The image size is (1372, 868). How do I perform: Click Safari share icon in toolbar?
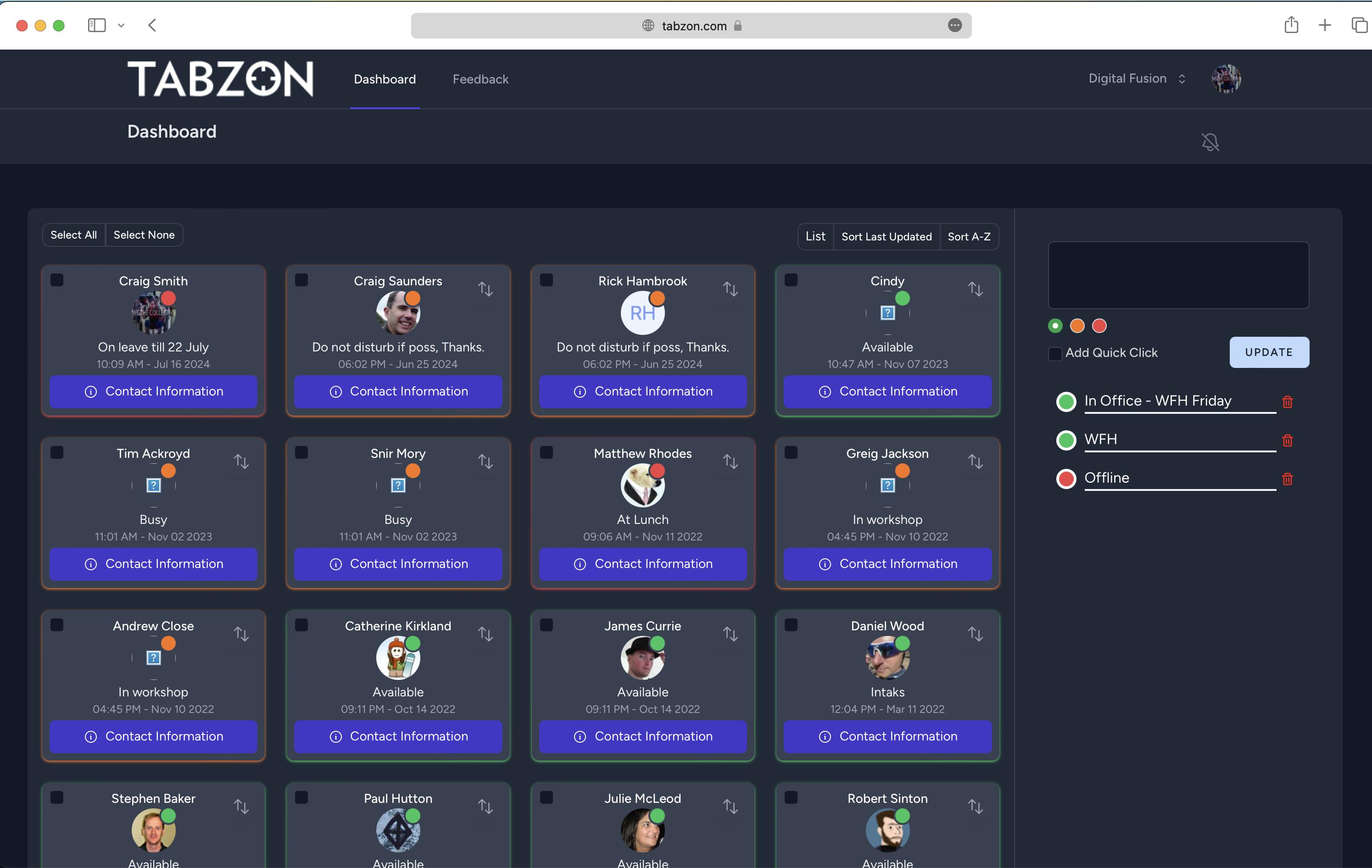pyautogui.click(x=1291, y=25)
